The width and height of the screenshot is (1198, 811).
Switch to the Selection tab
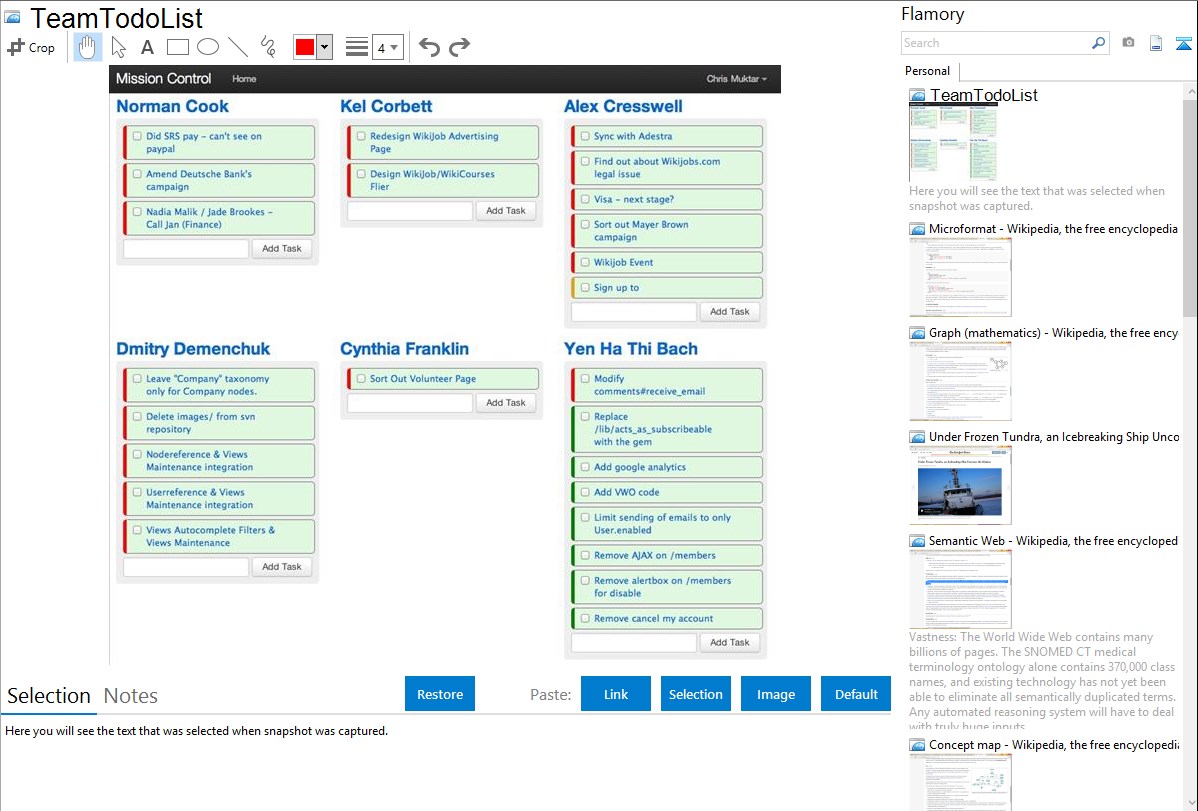49,696
